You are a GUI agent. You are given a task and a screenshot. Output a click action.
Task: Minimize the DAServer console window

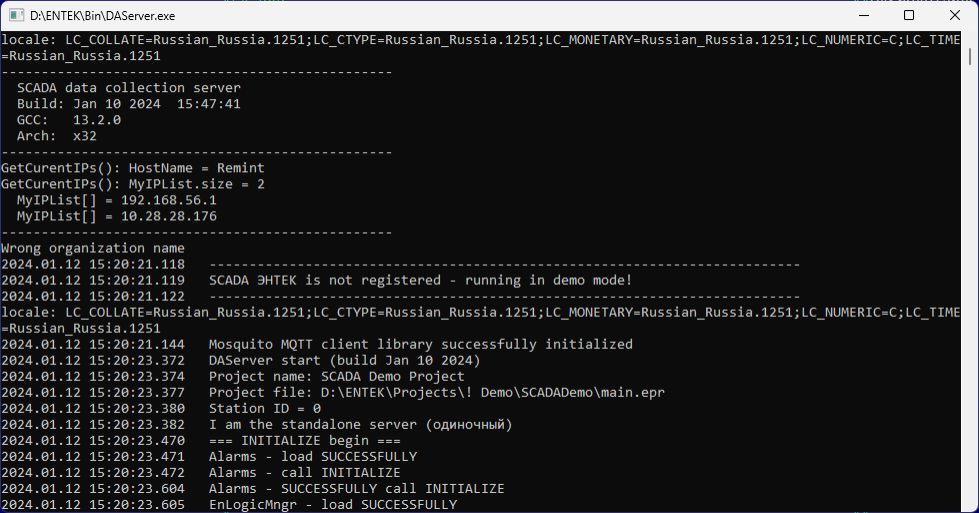point(861,16)
